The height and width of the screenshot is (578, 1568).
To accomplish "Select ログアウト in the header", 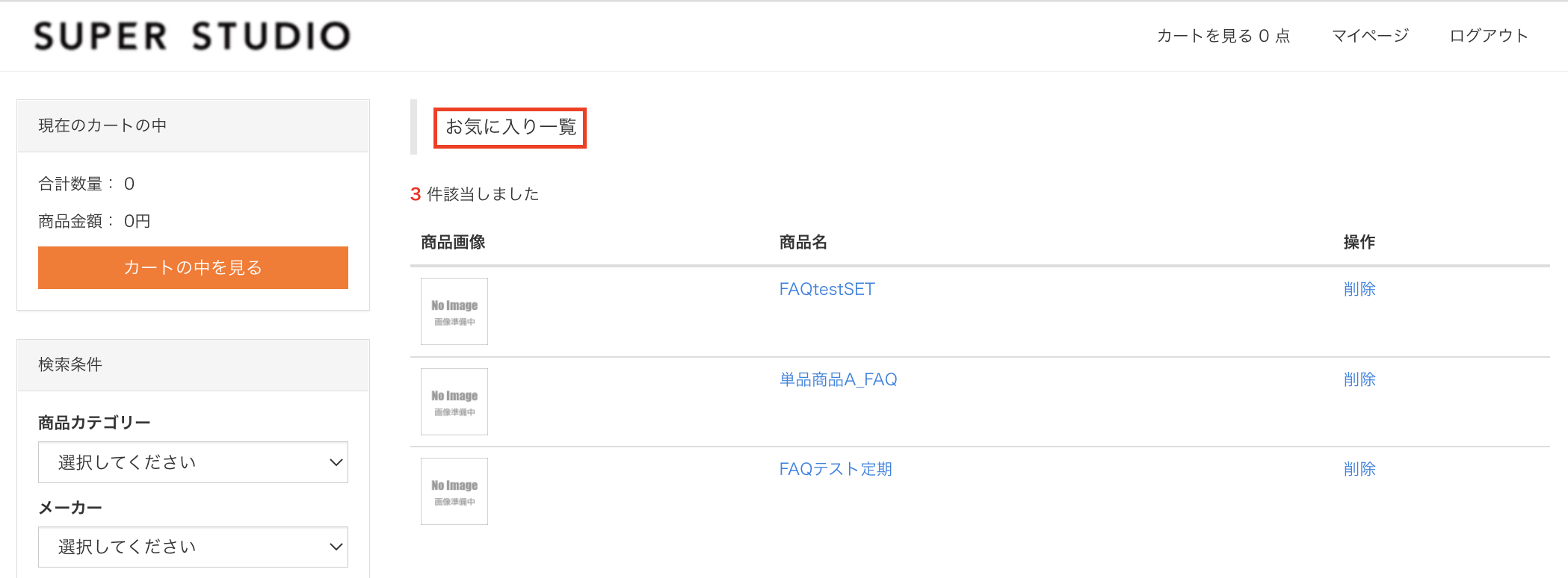I will (x=1489, y=36).
